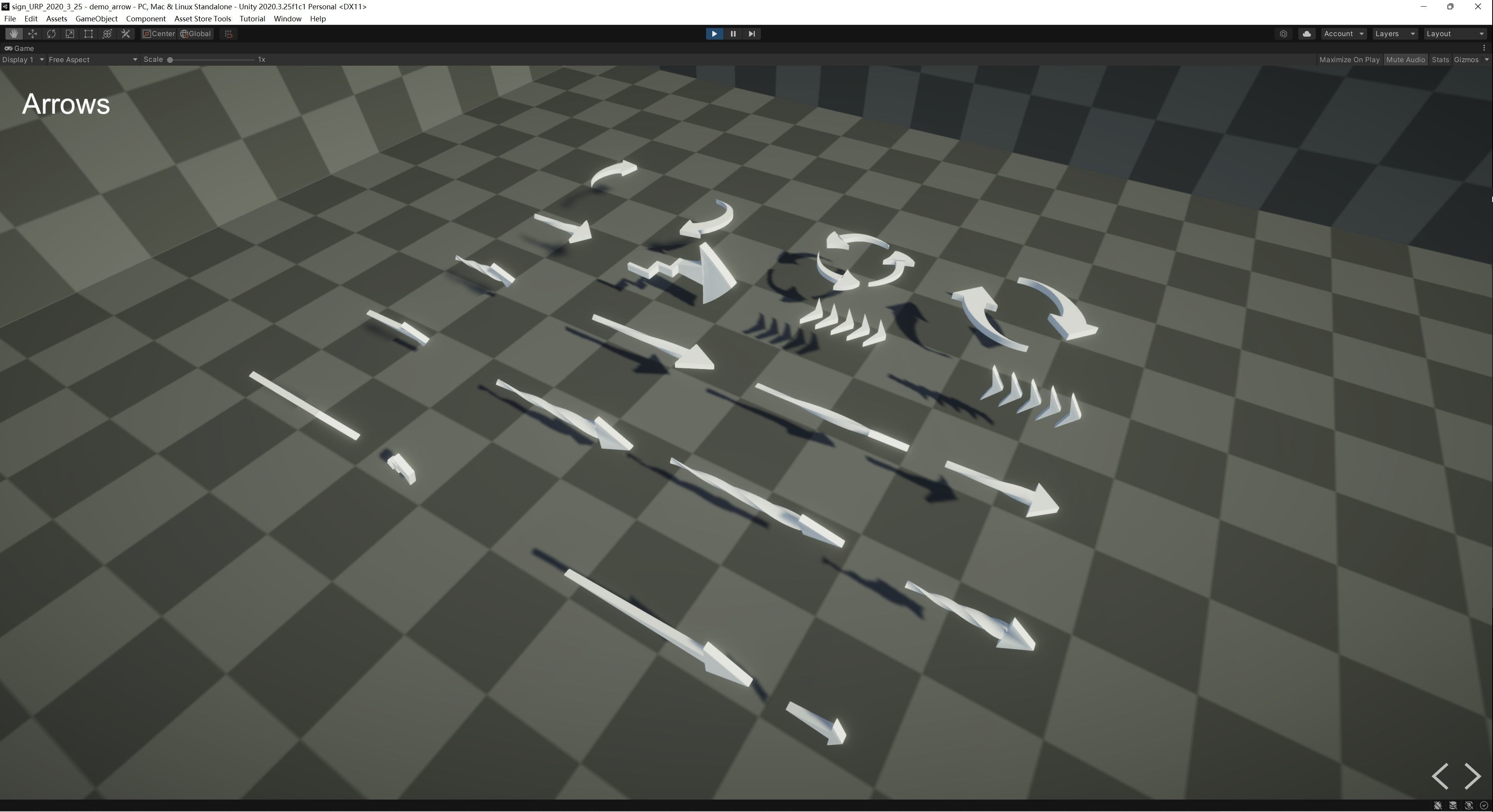This screenshot has height=812, width=1493.
Task: Open the Account dropdown
Action: click(x=1343, y=34)
